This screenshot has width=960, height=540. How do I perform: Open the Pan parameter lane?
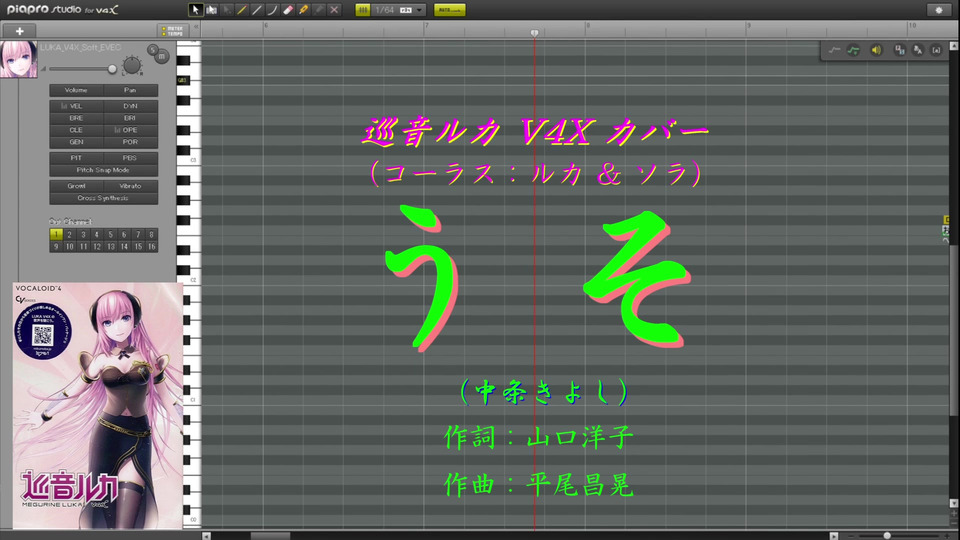130,90
